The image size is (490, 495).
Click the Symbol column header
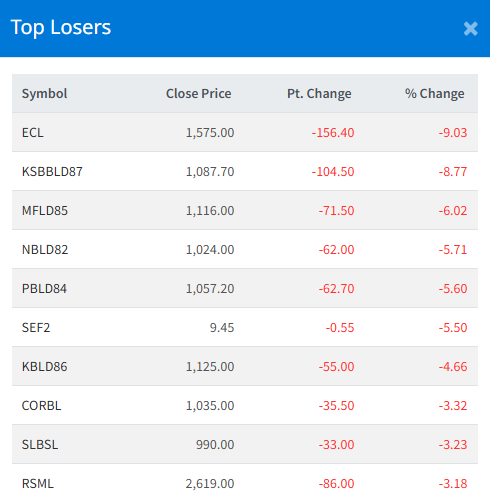pos(44,94)
